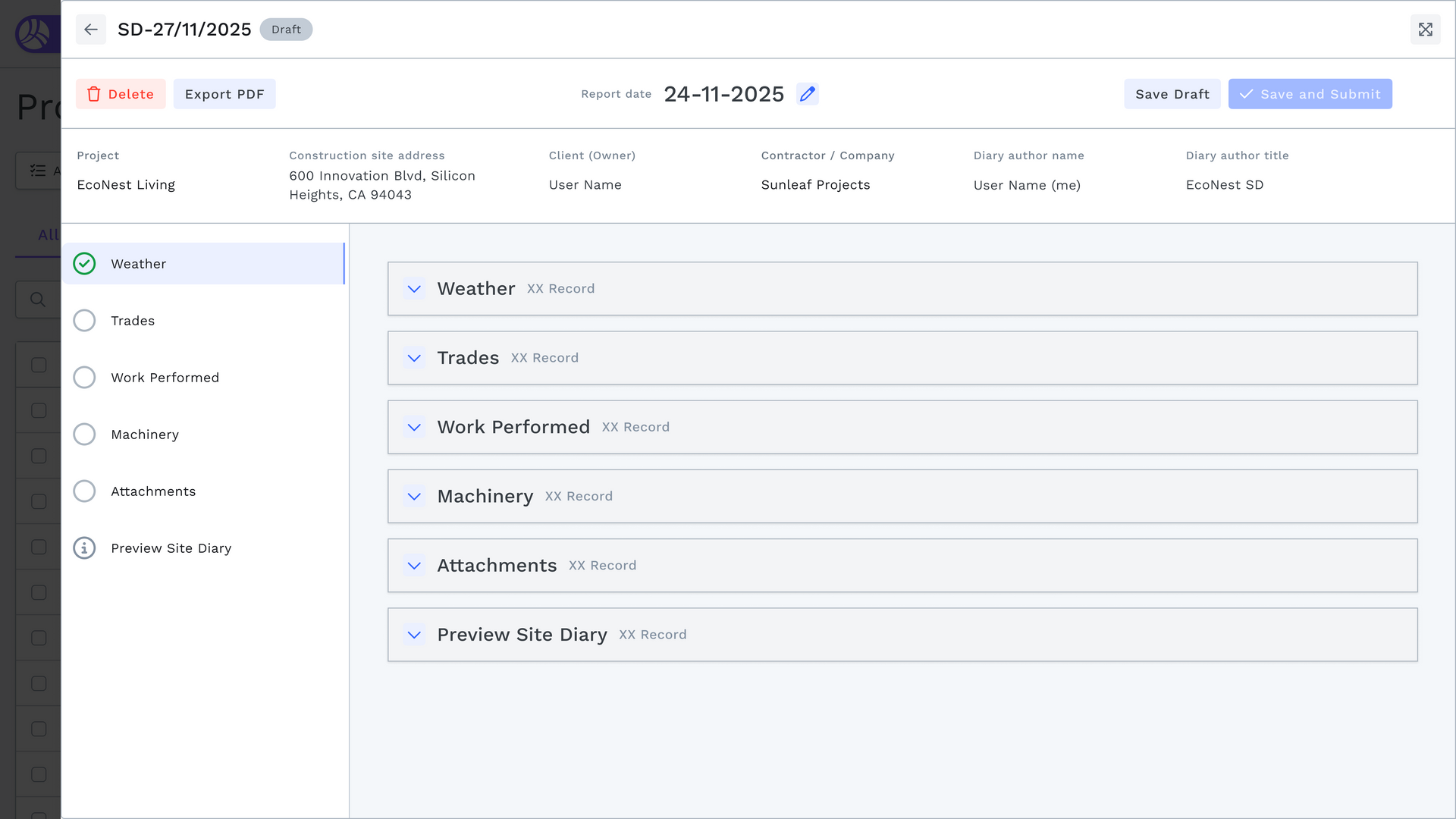This screenshot has width=1456, height=819.
Task: Click Machinery XX Record label
Action: pos(579,497)
